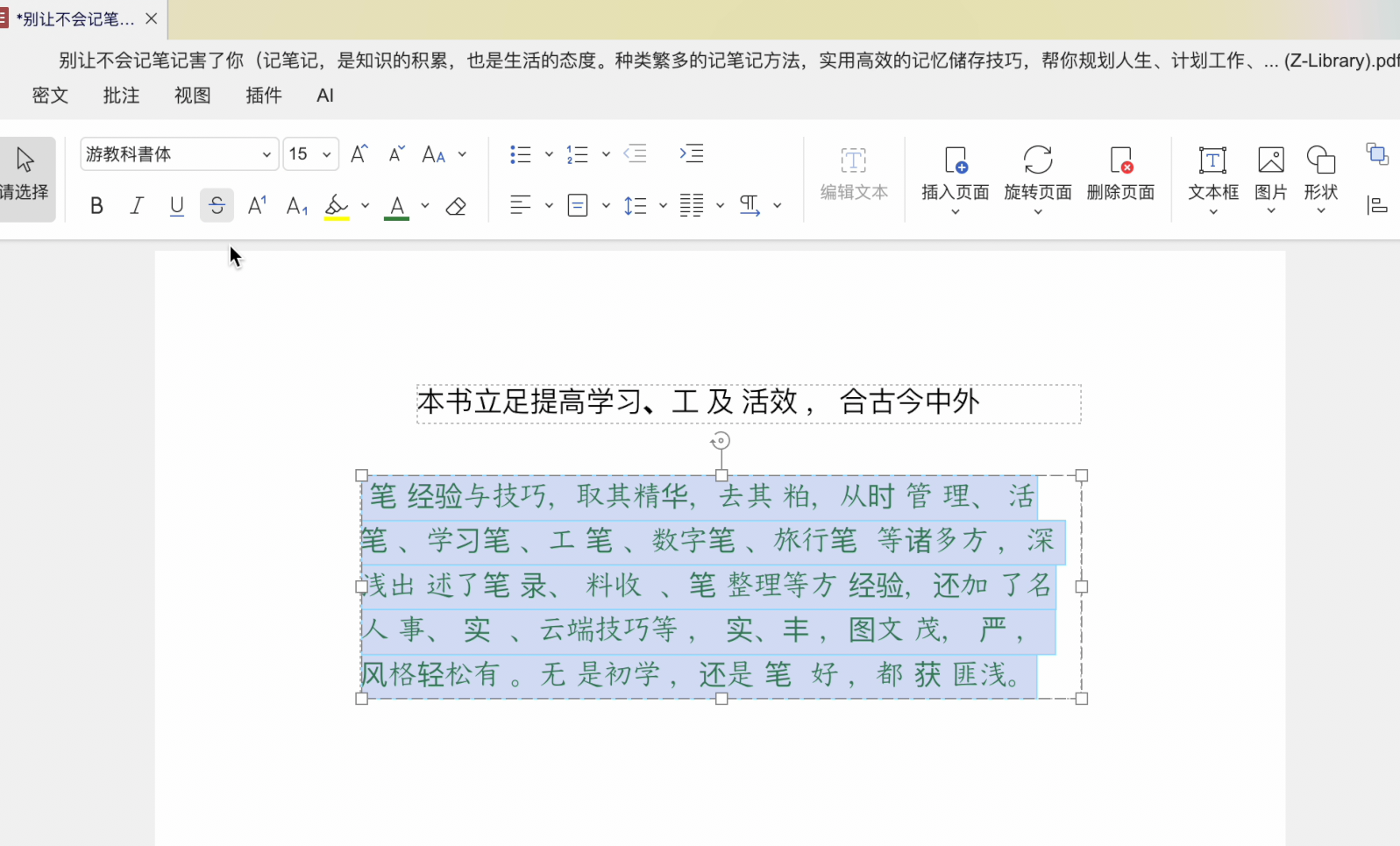
Task: Increase font size with larger A icon
Action: [359, 154]
